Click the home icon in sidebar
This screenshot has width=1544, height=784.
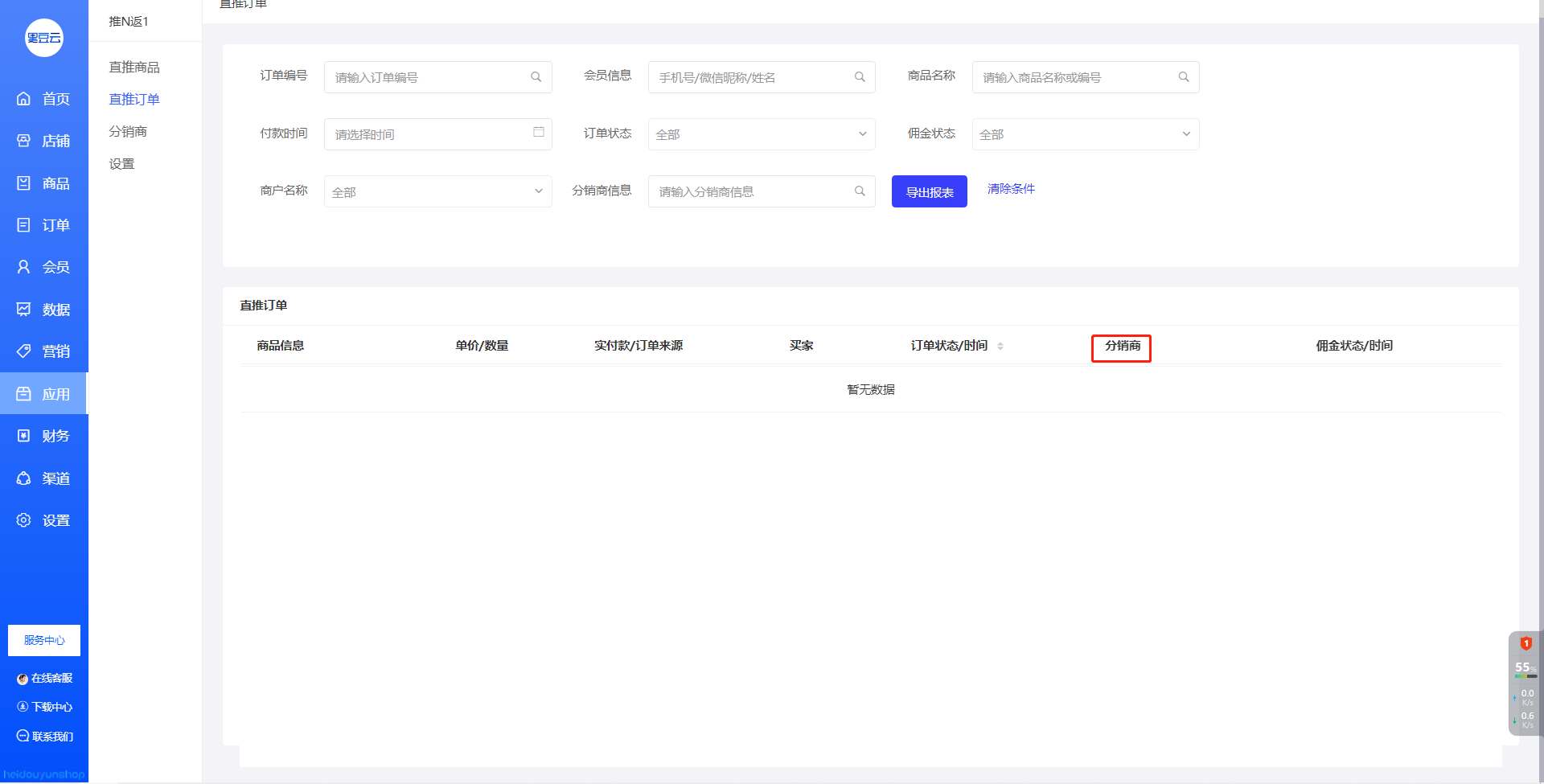24,99
